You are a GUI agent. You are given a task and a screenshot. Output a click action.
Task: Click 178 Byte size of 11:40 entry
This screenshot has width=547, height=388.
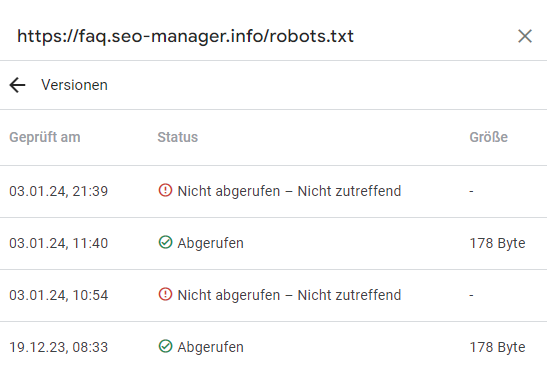coord(497,243)
